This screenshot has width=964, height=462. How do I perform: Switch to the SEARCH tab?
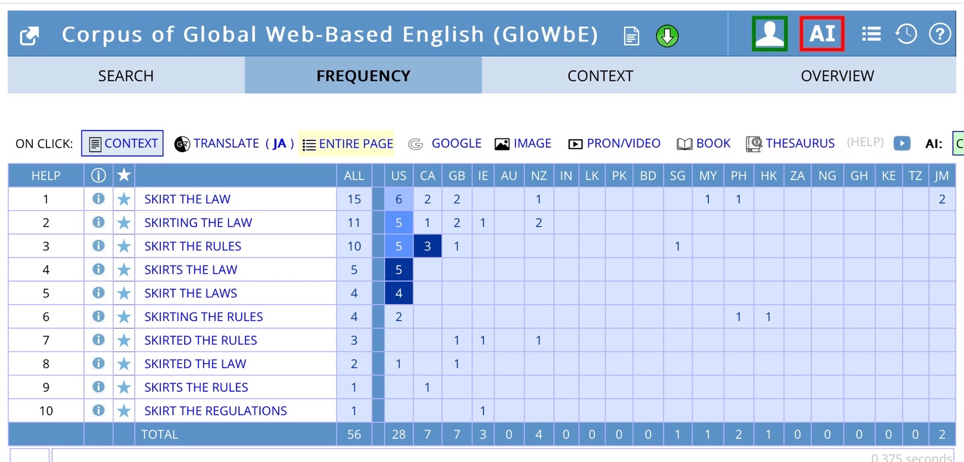coord(126,76)
